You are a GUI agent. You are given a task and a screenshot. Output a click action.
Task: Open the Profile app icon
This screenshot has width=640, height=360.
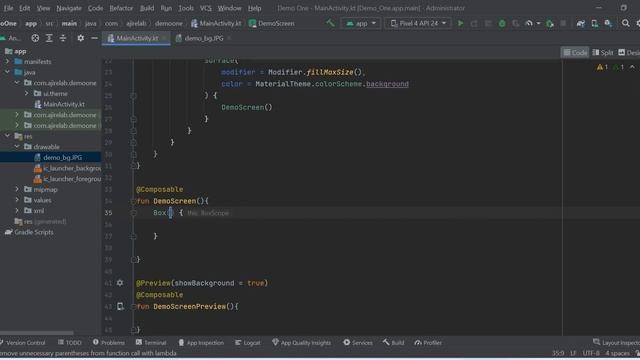pos(529,23)
